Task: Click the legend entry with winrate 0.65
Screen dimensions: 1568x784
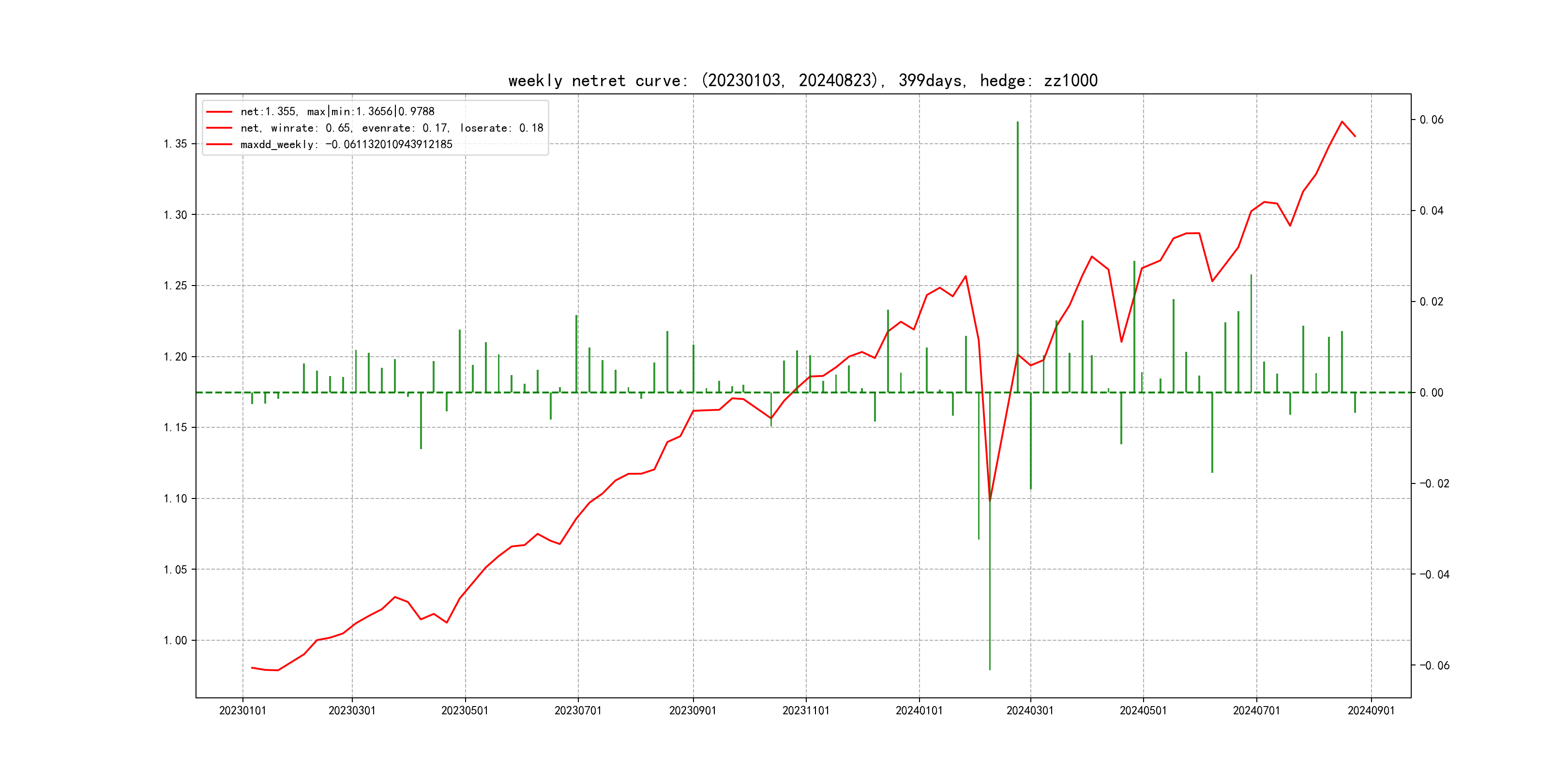Action: 392,128
